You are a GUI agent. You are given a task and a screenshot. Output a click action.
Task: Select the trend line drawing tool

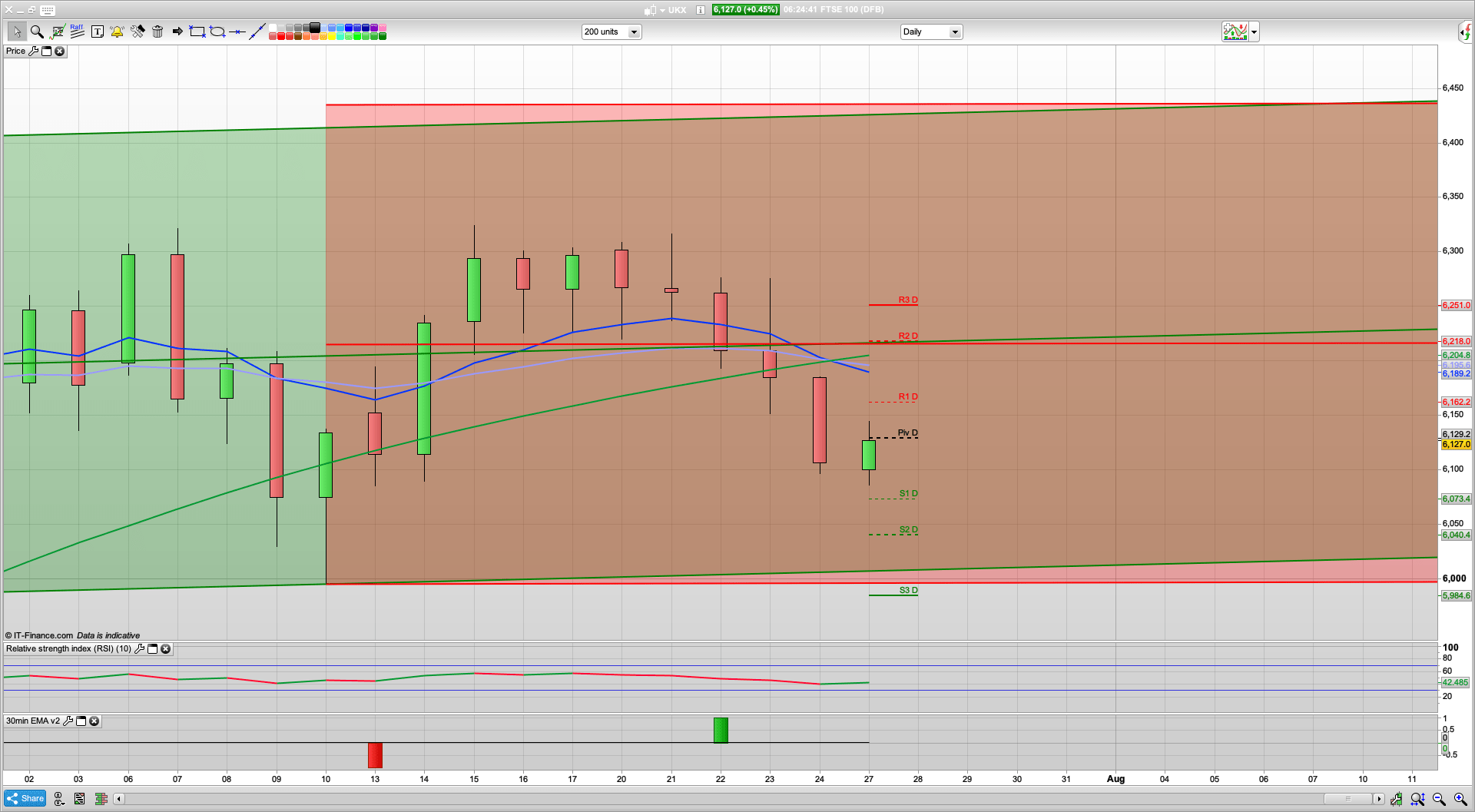pos(257,31)
